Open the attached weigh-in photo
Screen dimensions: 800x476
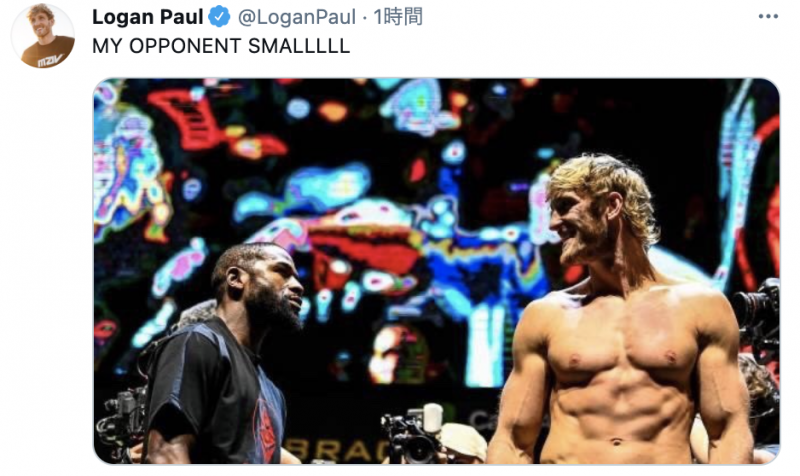[x=436, y=271]
